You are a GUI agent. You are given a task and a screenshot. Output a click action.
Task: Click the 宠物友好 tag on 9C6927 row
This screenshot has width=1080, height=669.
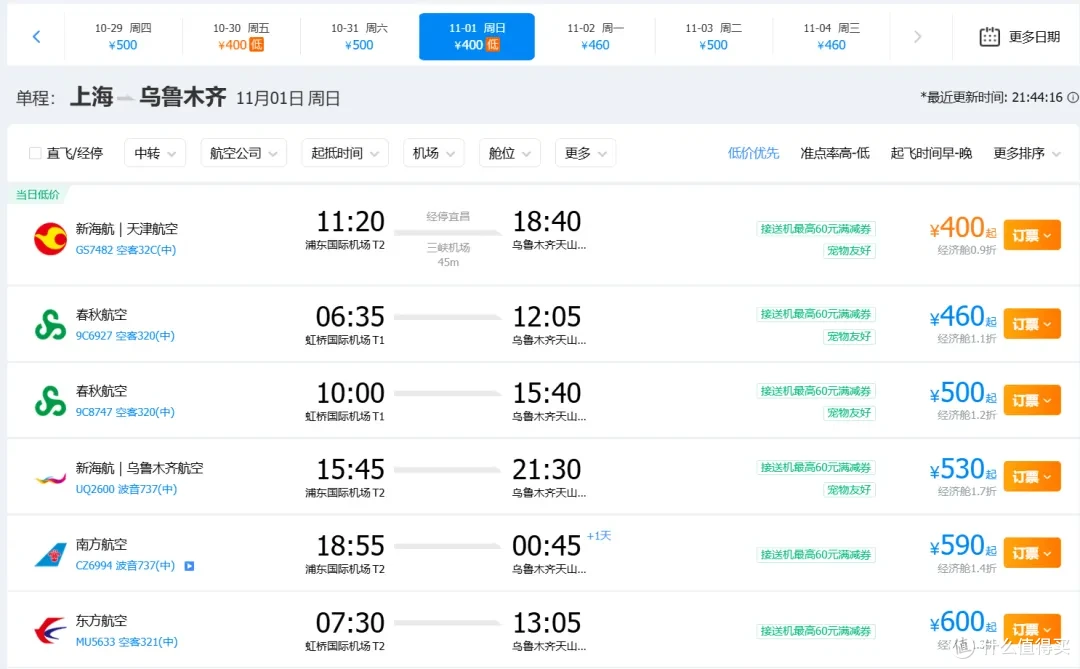[x=849, y=337]
